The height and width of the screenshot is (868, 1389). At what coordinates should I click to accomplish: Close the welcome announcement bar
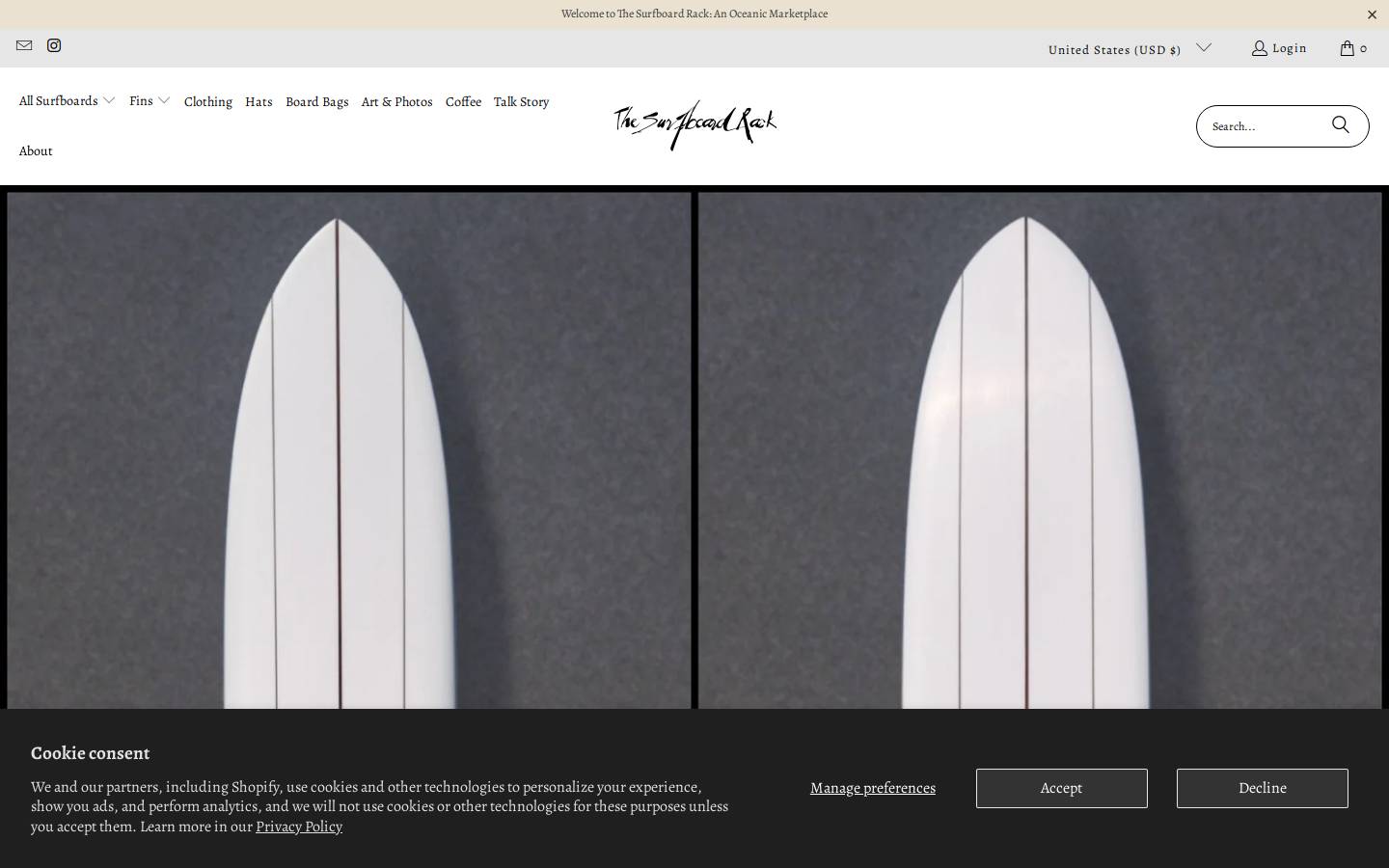[x=1372, y=14]
